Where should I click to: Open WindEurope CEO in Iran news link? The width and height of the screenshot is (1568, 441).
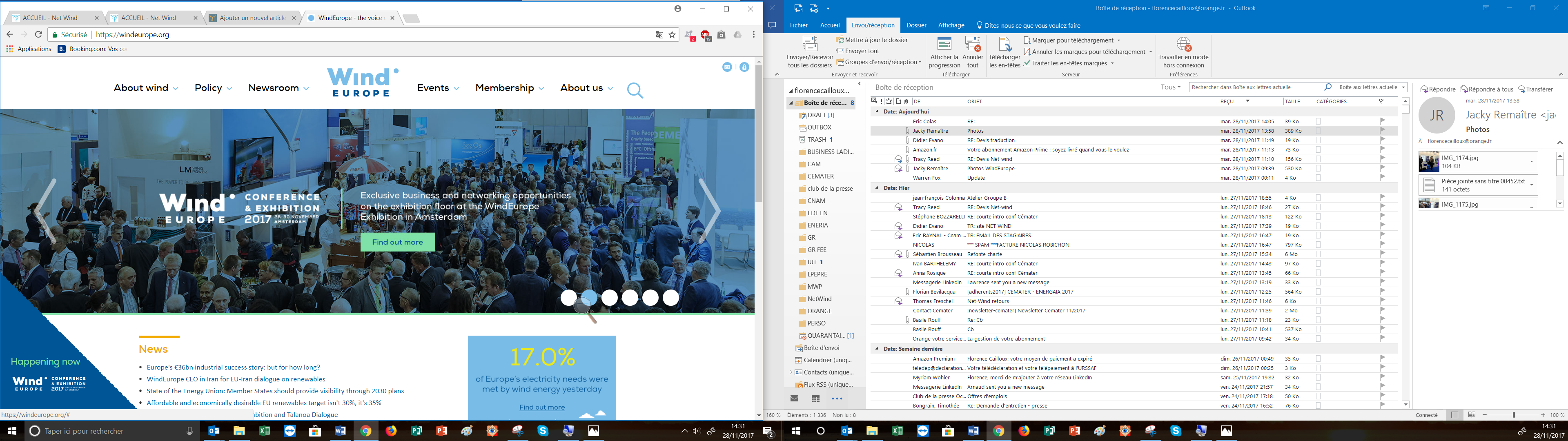tap(236, 379)
